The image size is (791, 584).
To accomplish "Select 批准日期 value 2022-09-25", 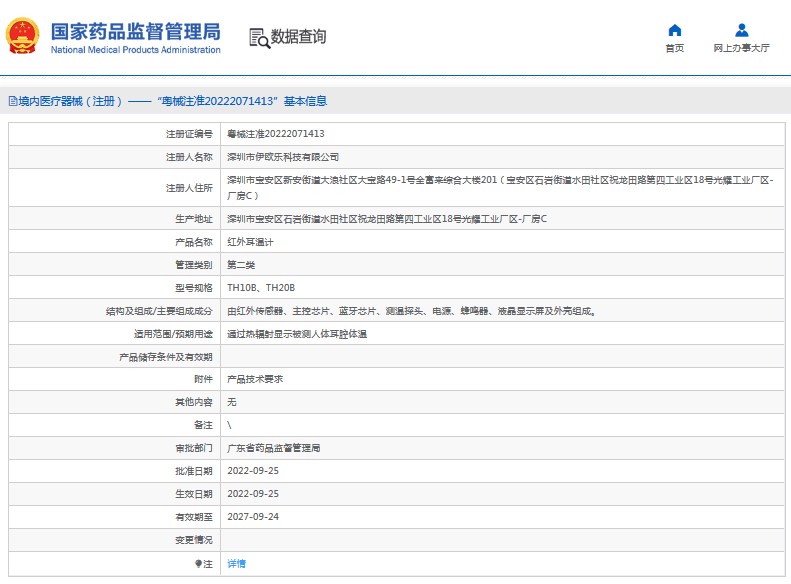I will point(253,471).
